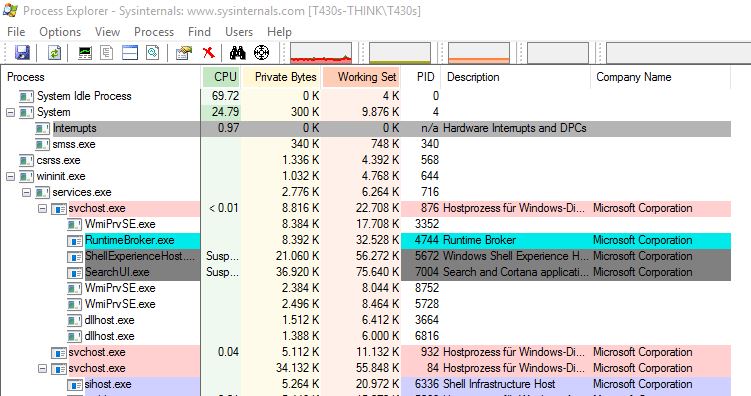Screen dimensions: 751x396
Task: Click the DLL/Handle view toolbar icon
Action: [153, 53]
